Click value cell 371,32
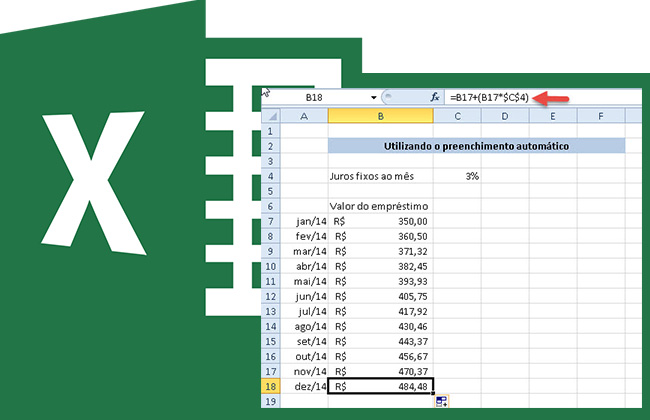This screenshot has width=650, height=420. [x=381, y=251]
